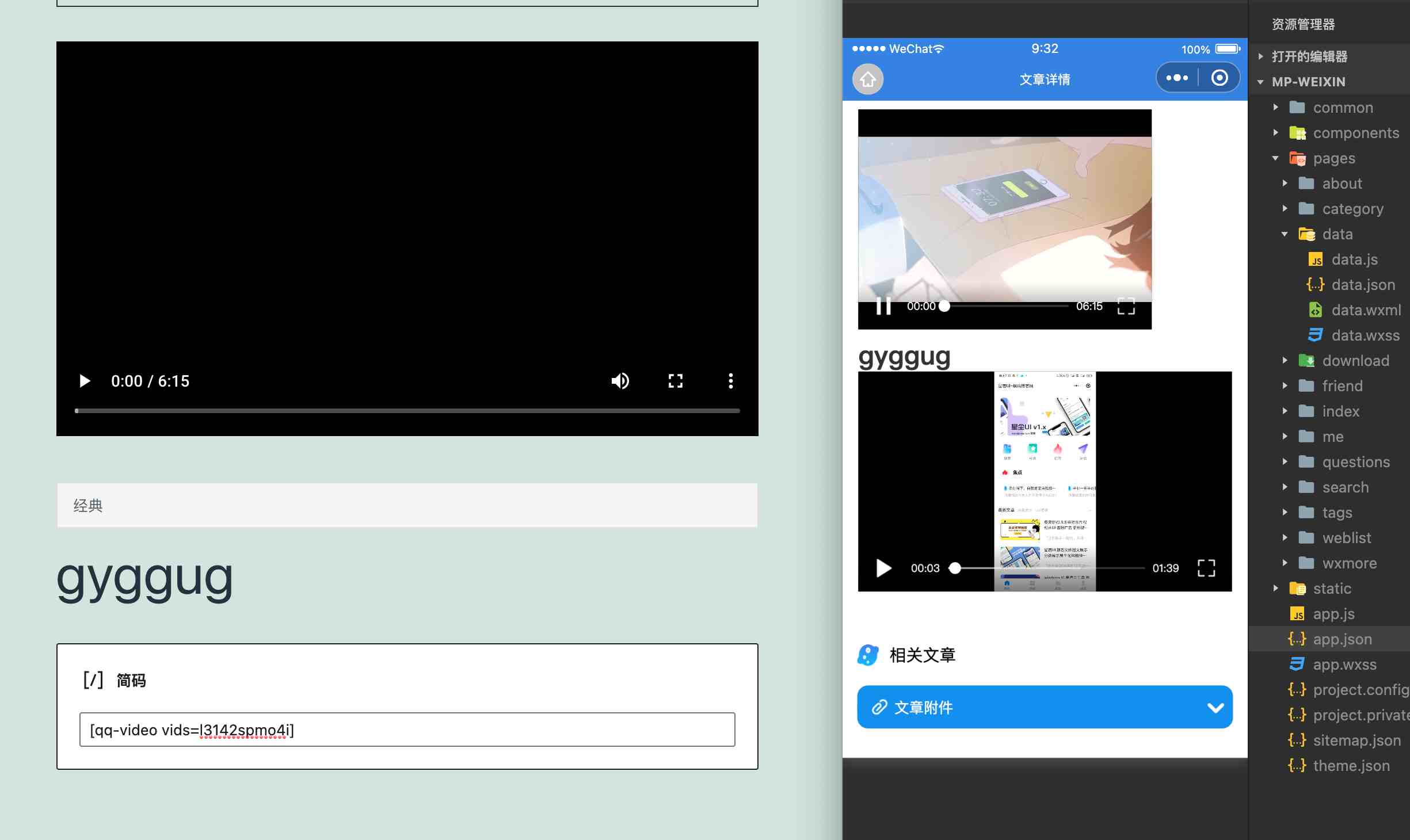This screenshot has height=840, width=1410.
Task: Mute the large video player volume
Action: point(620,381)
